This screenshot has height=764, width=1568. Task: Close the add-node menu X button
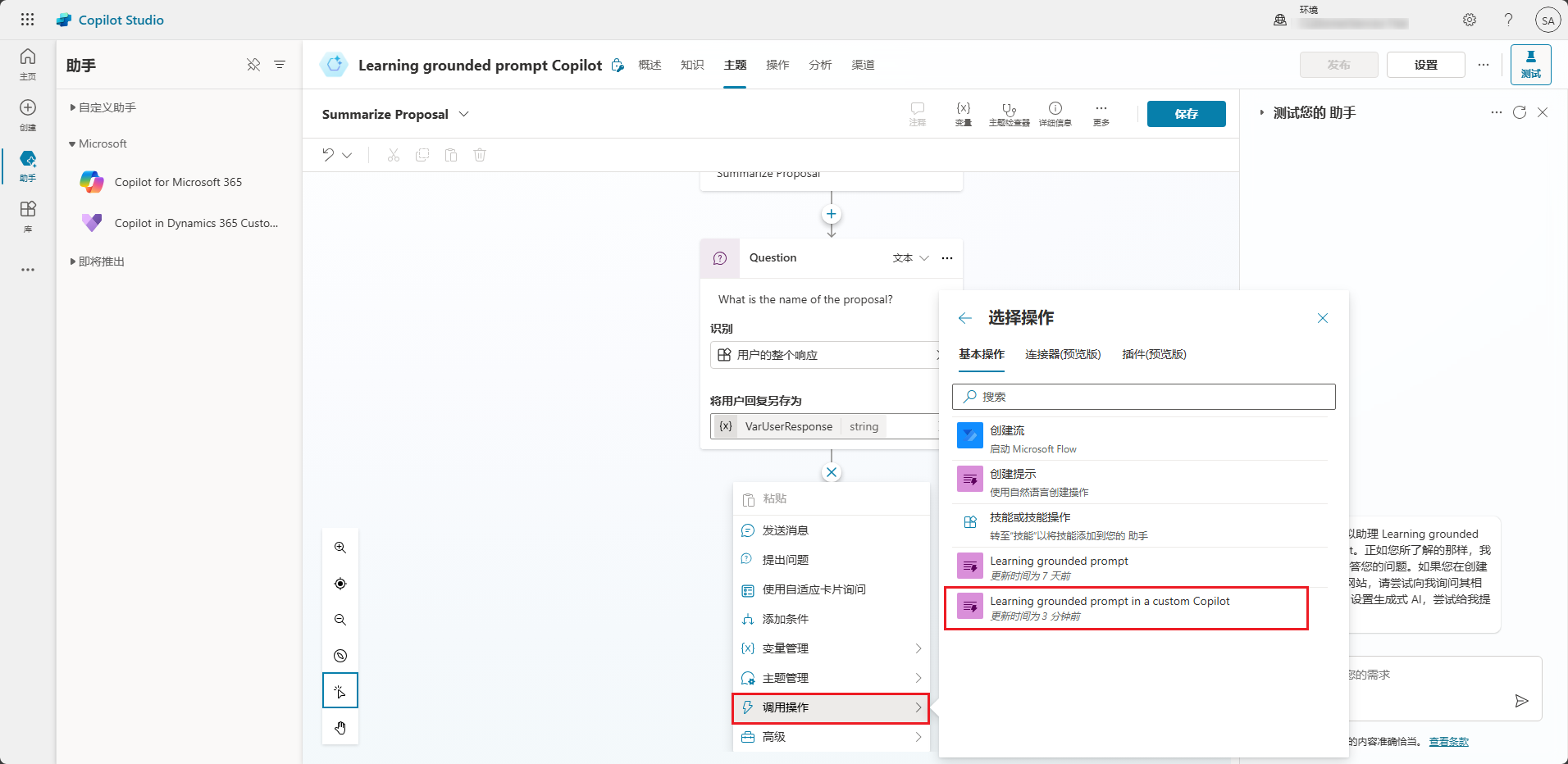point(832,472)
